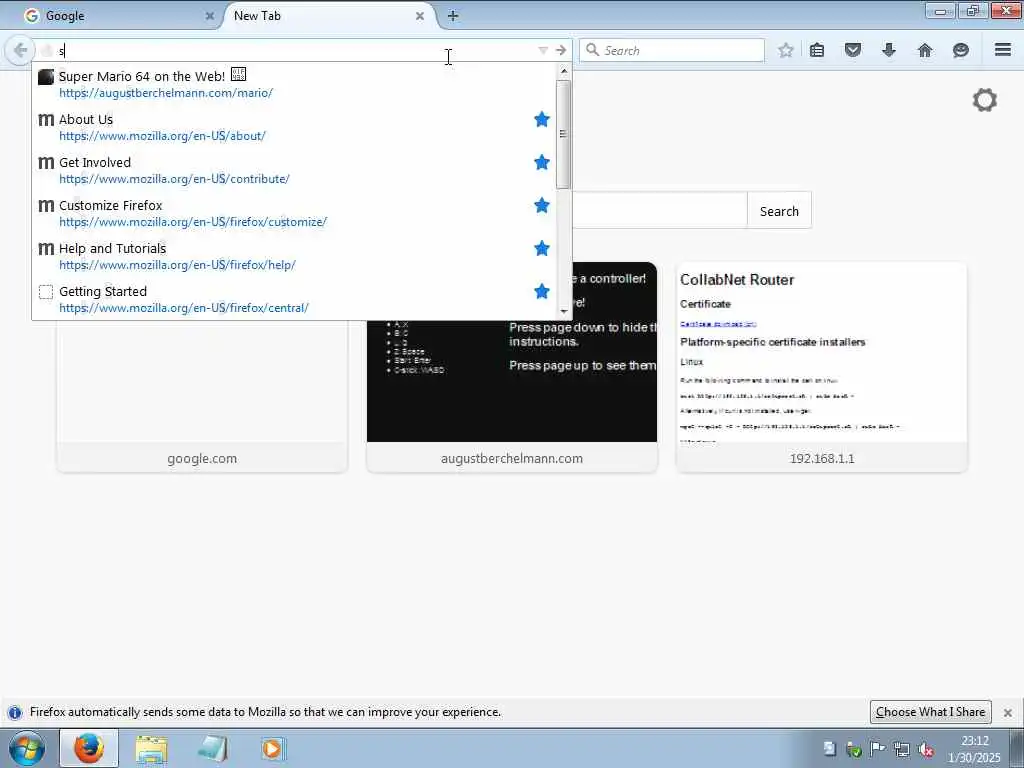This screenshot has width=1024, height=768.
Task: Open the 192.168.1.1 CollabNet Router tile
Action: tap(822, 366)
